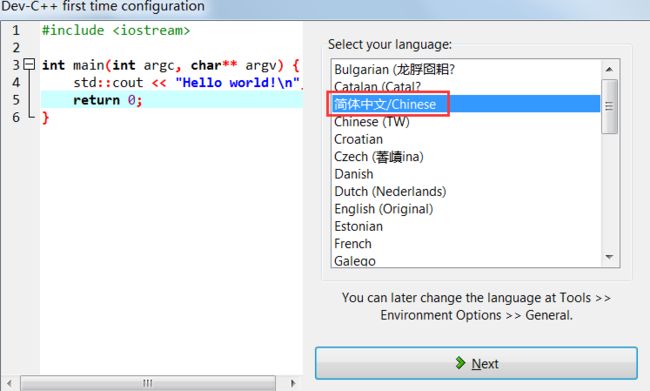The height and width of the screenshot is (391, 650).
Task: Select French language
Action: point(466,243)
